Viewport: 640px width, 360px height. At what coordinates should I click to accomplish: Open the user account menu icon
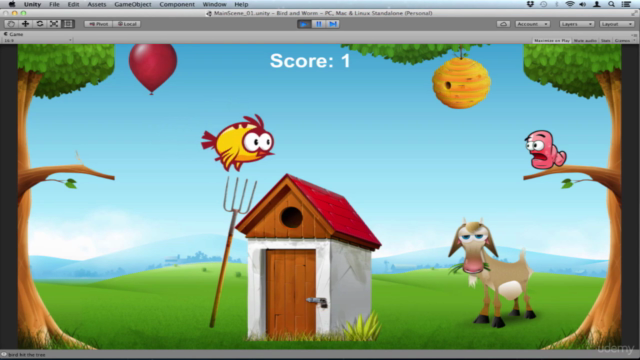tap(597, 4)
